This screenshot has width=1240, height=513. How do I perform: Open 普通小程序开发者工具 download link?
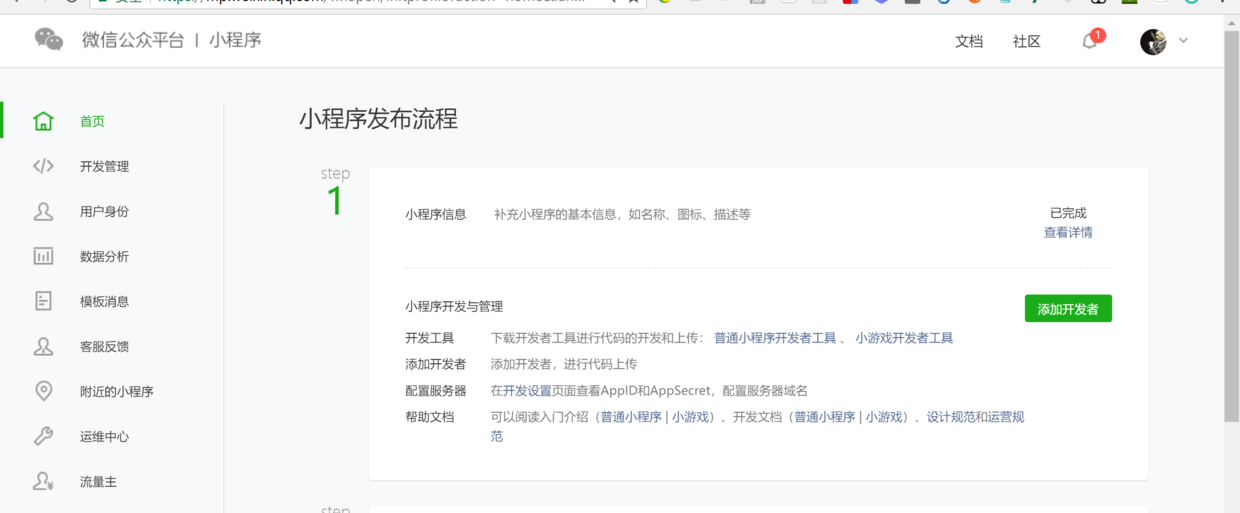click(x=775, y=338)
